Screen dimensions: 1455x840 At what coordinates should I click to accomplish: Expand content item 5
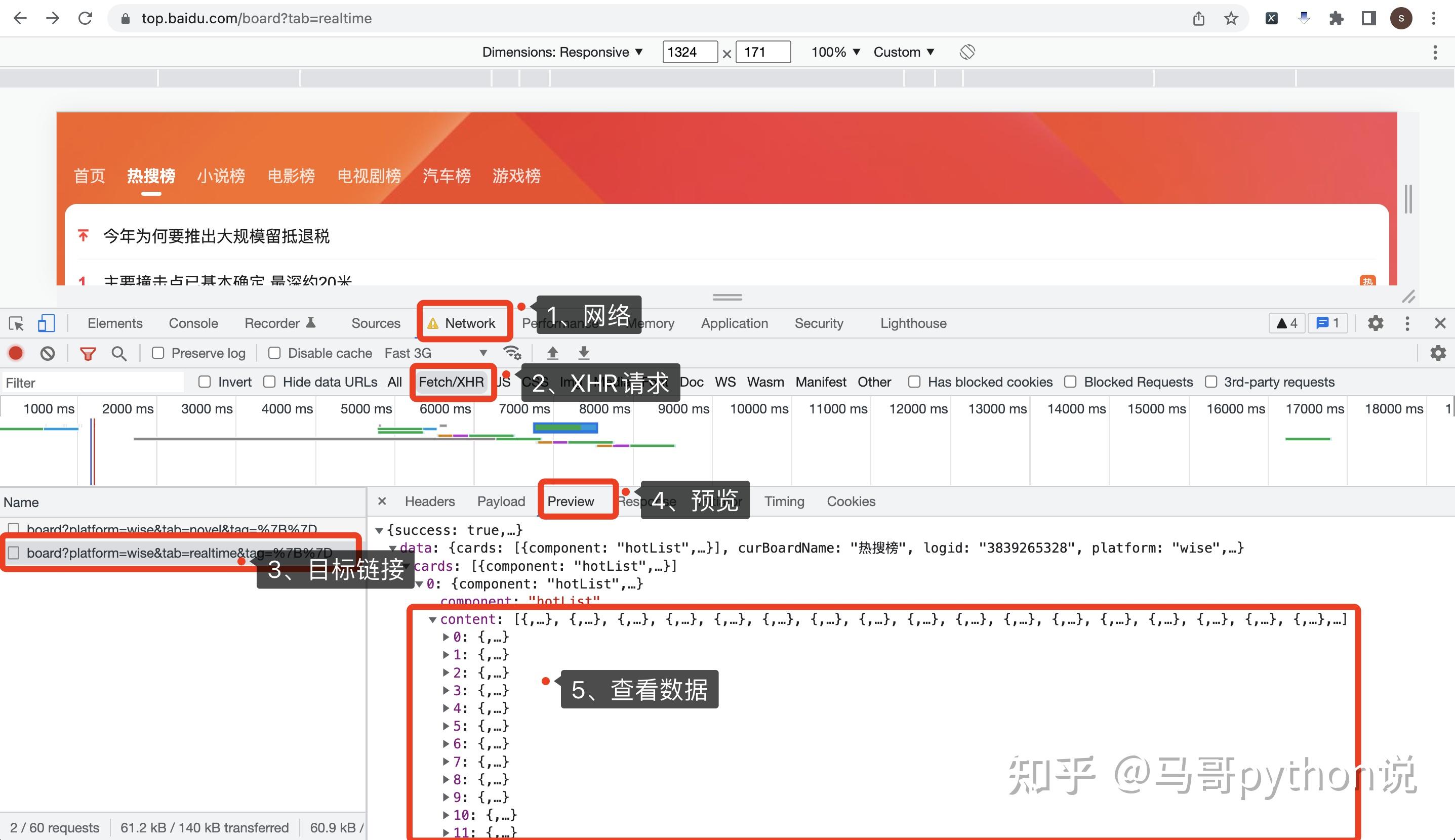(446, 726)
